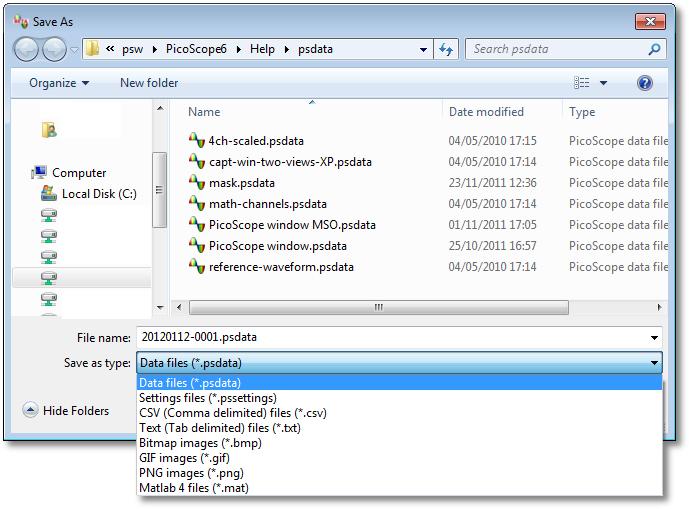Expand arrow after Help in path

coord(286,49)
